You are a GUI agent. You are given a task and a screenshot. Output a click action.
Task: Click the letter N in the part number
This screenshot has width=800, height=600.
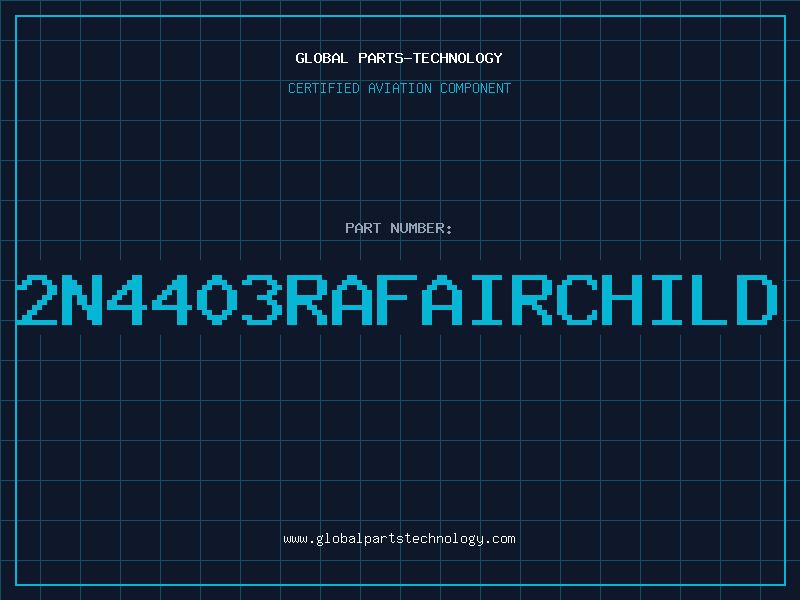click(82, 300)
